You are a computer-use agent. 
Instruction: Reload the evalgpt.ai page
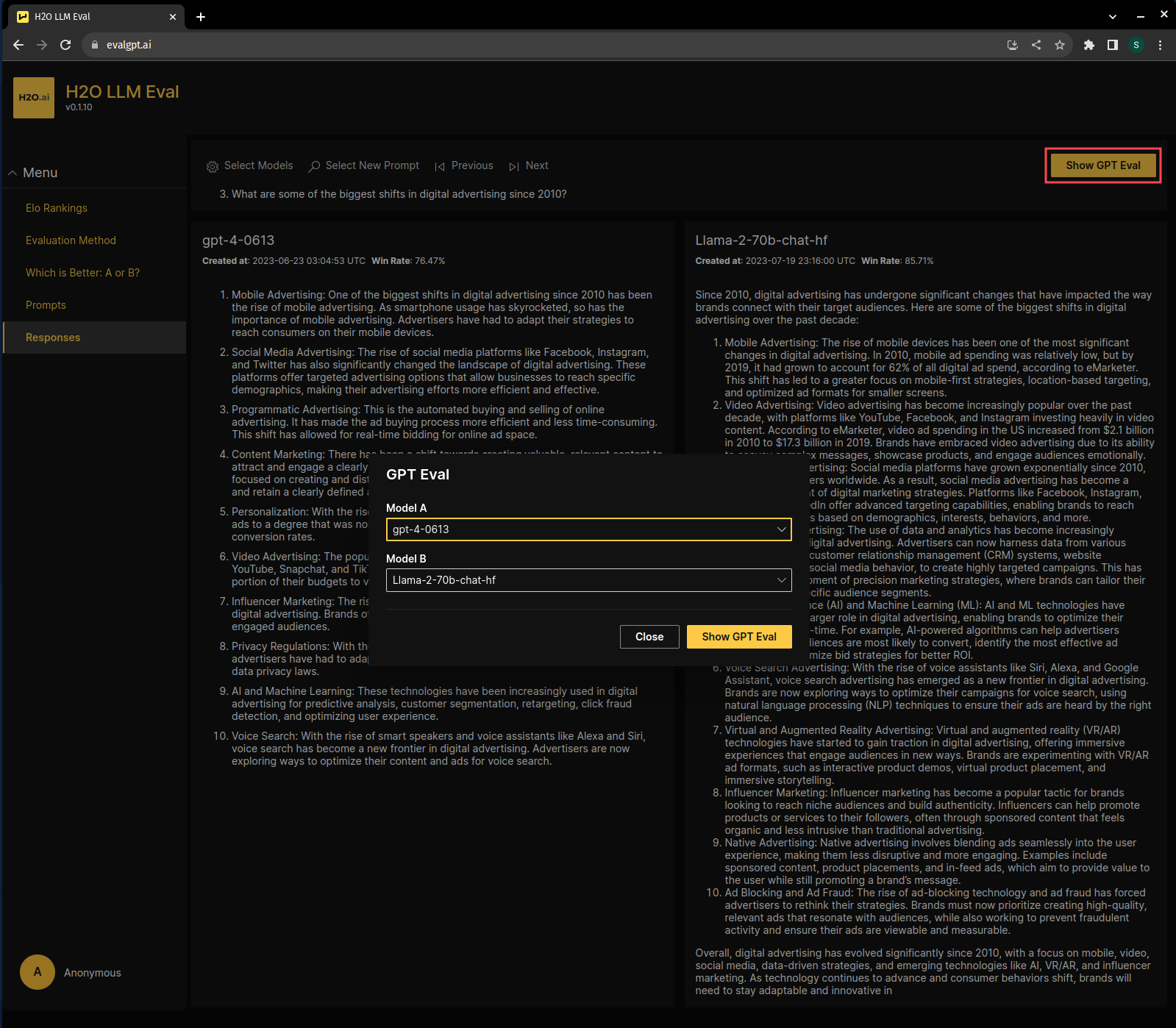coord(65,45)
